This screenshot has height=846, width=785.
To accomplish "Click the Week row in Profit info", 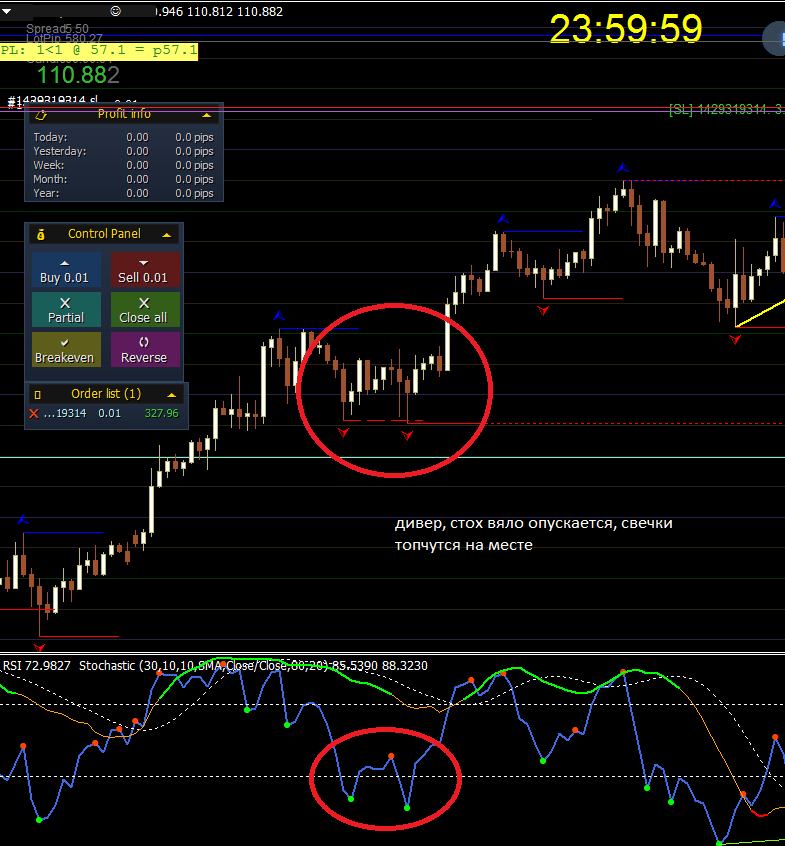I will [124, 165].
